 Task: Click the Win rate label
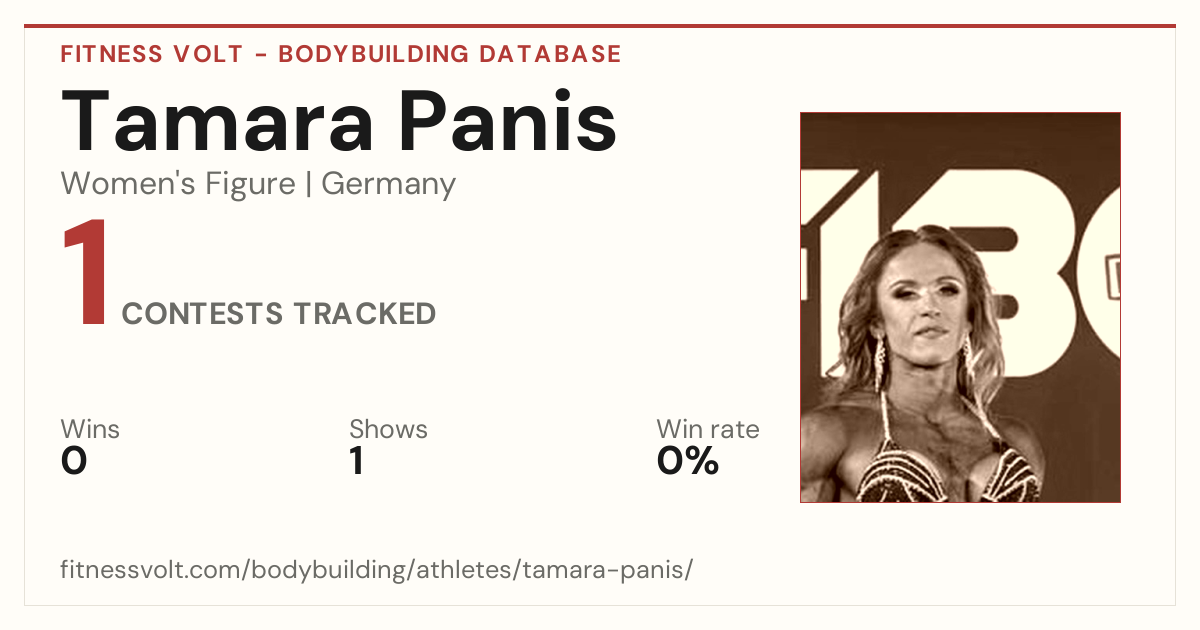pyautogui.click(x=708, y=429)
